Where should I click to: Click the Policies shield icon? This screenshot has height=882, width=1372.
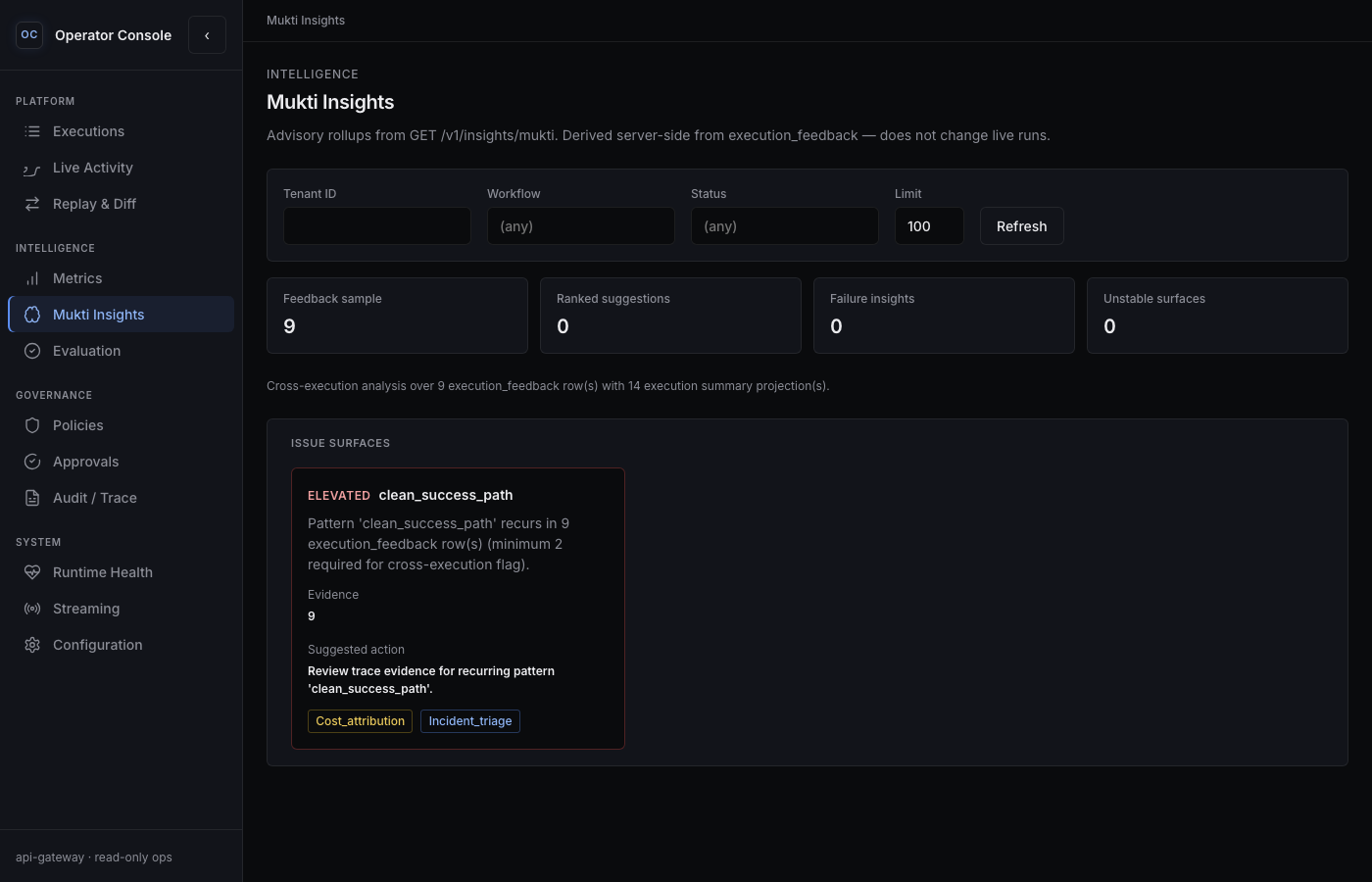click(32, 425)
